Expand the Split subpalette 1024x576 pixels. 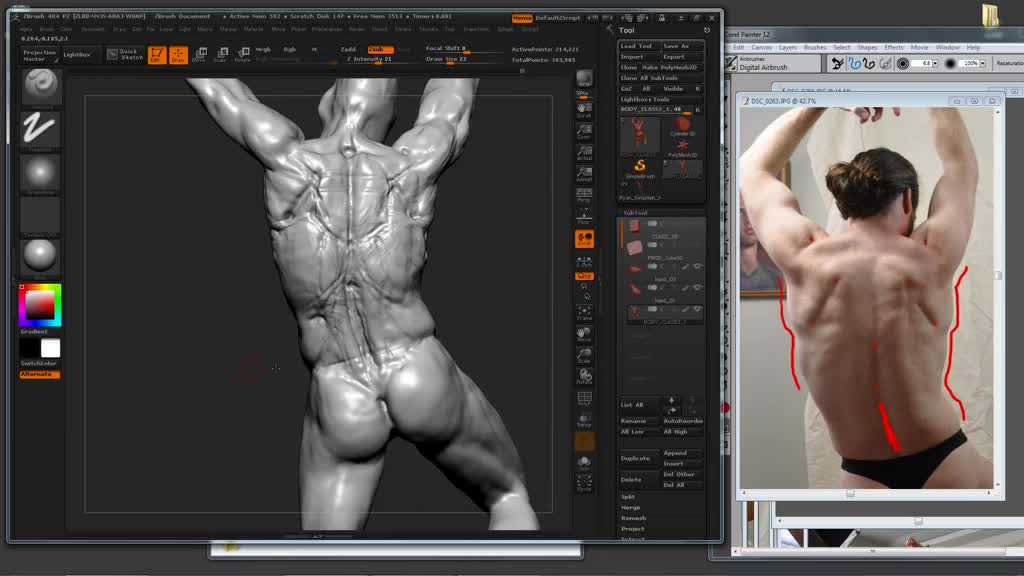(628, 497)
